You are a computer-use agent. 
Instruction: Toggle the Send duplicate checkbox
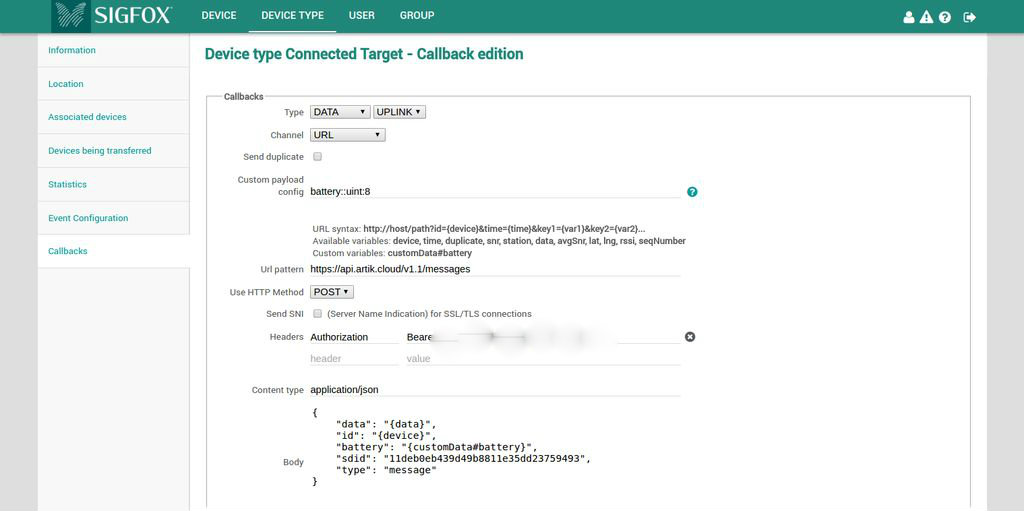(317, 157)
